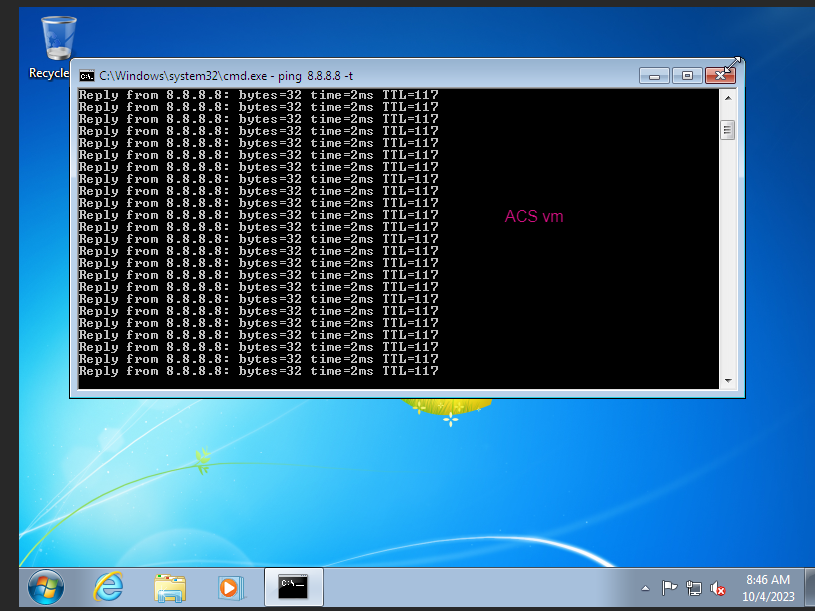Click the 'ACS vm' text in console
The width and height of the screenshot is (815, 611).
pos(534,216)
